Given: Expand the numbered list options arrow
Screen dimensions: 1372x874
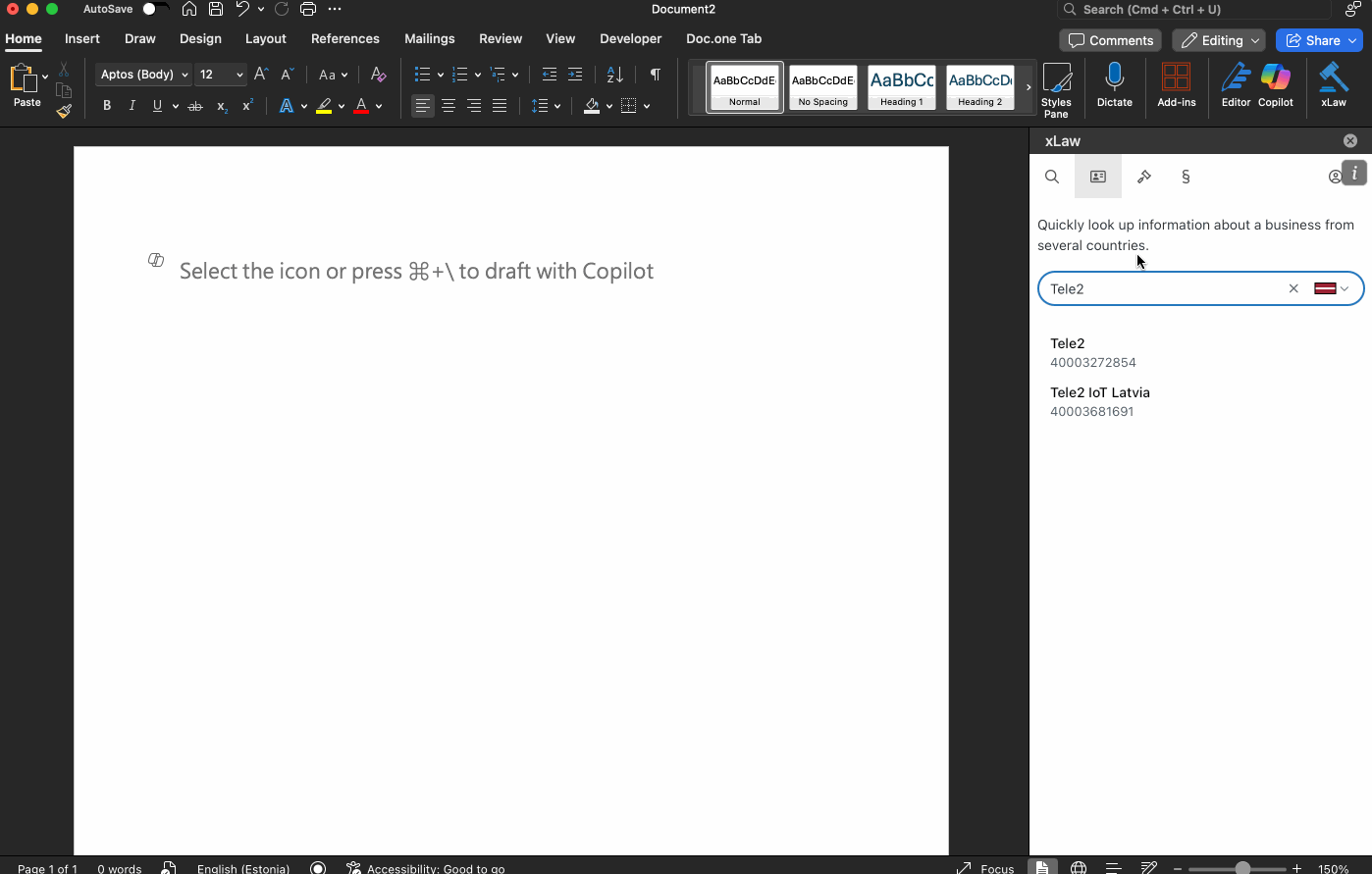Looking at the screenshot, I should (478, 75).
